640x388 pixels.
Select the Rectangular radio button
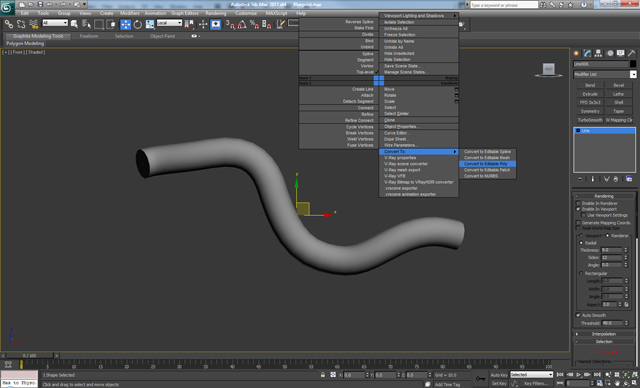[581, 273]
